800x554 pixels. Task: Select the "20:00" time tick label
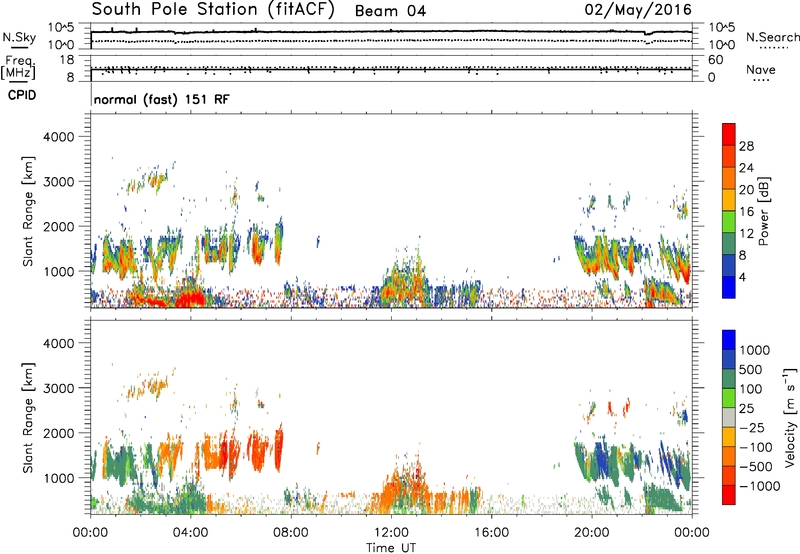tap(591, 533)
